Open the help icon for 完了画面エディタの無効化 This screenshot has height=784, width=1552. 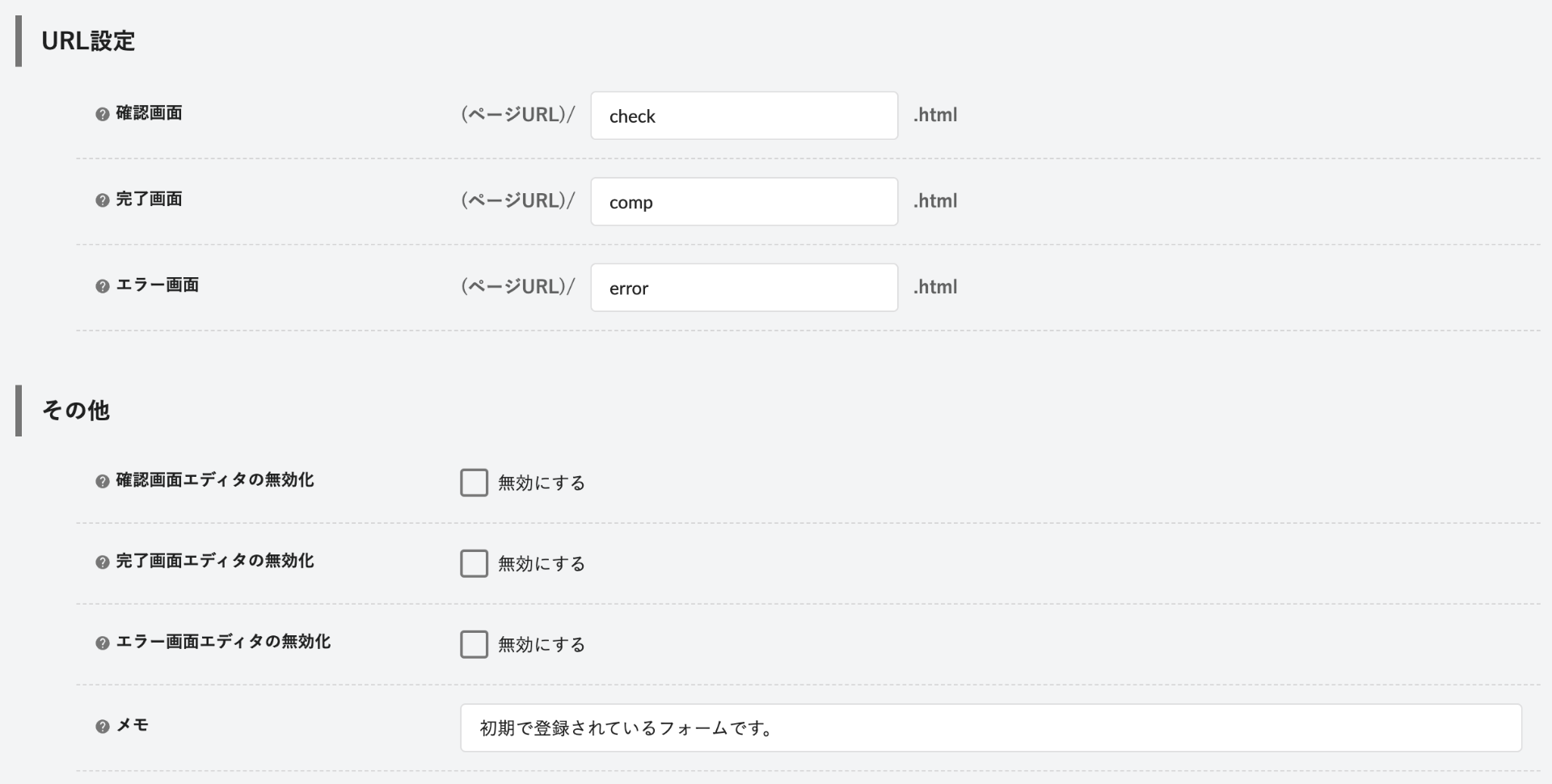click(101, 563)
